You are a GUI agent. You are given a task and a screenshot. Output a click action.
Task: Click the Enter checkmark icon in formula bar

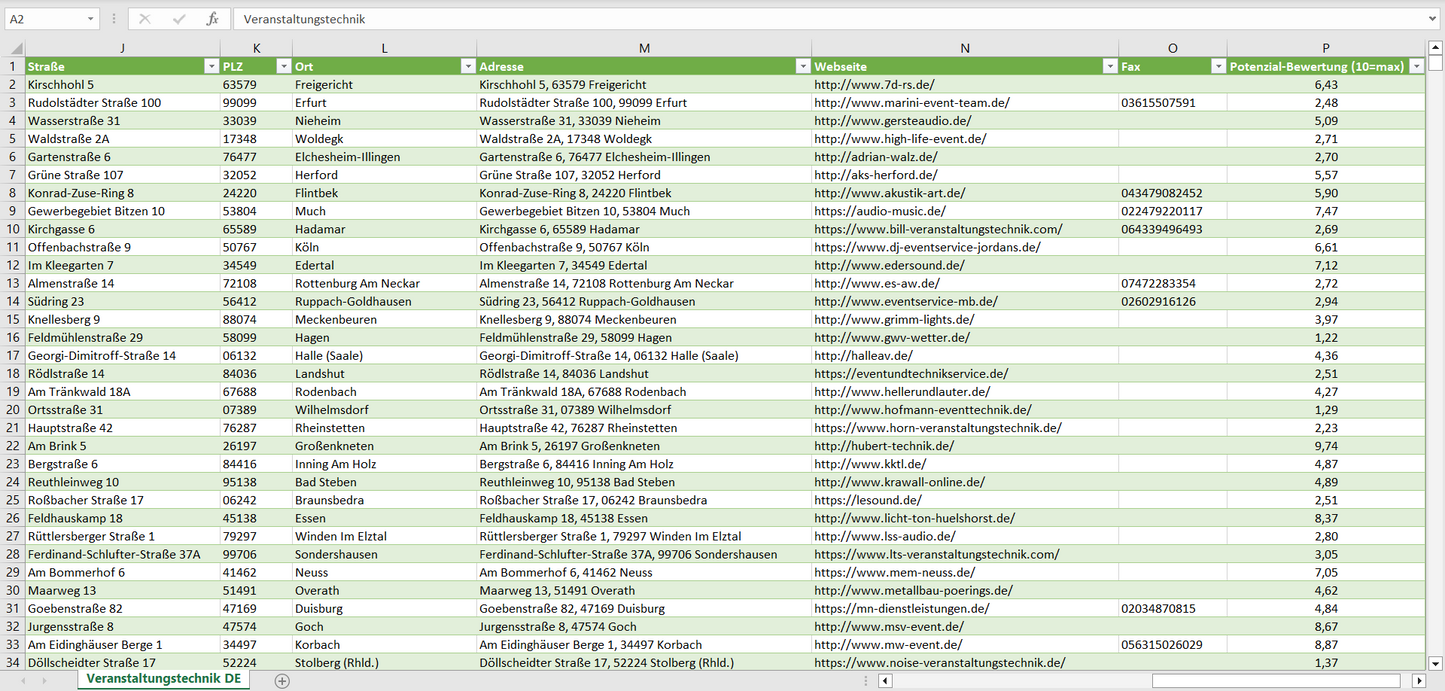pyautogui.click(x=179, y=19)
